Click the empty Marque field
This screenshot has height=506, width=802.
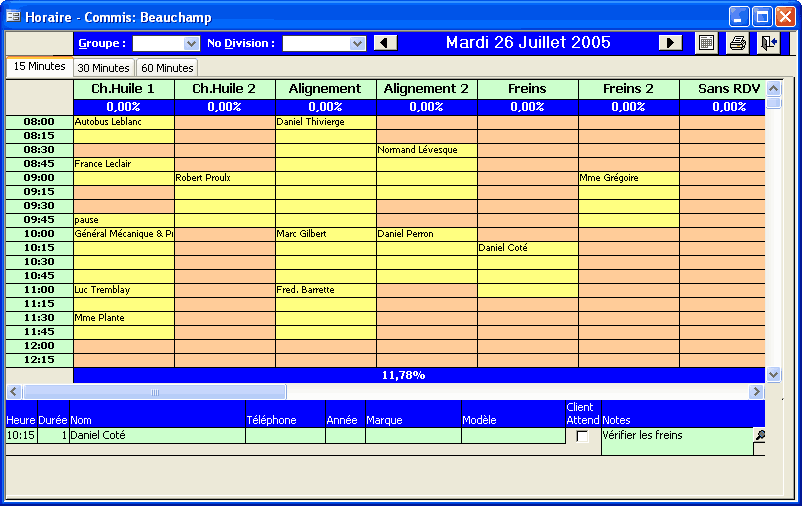pyautogui.click(x=413, y=435)
